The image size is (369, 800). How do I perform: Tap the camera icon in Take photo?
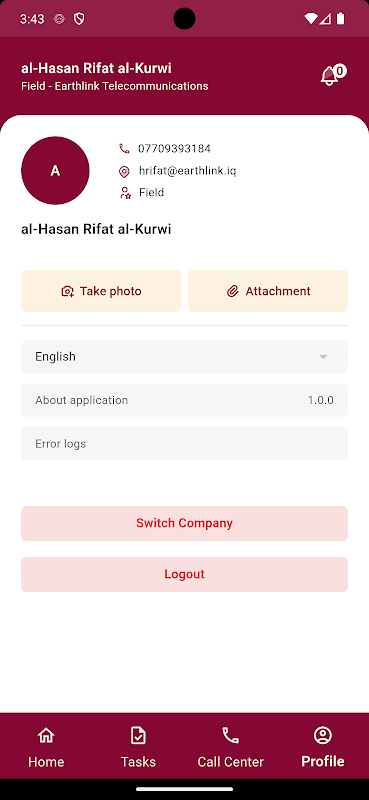point(67,291)
